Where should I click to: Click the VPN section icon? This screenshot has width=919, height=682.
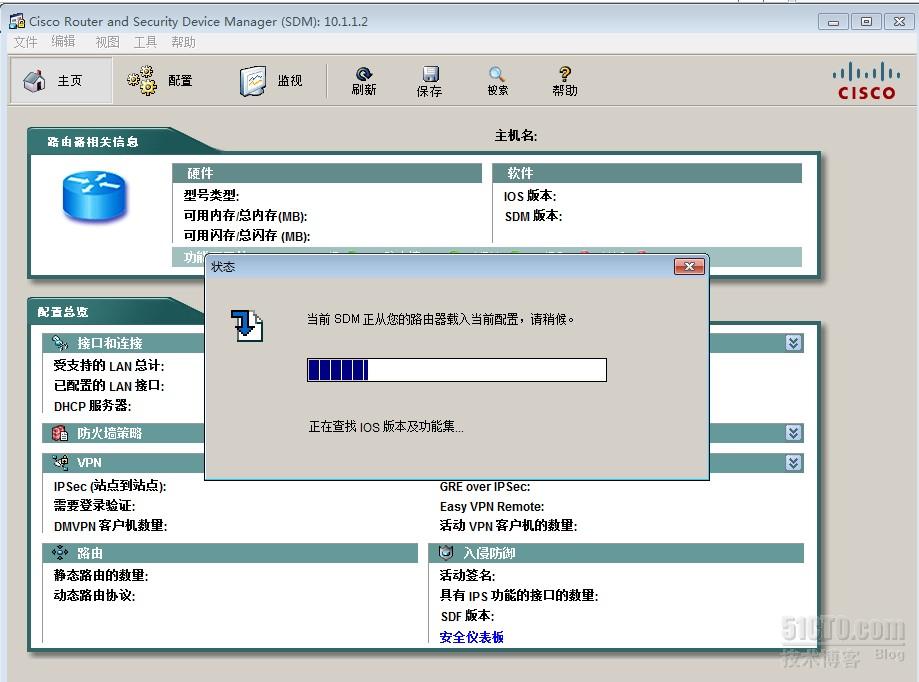[60, 462]
